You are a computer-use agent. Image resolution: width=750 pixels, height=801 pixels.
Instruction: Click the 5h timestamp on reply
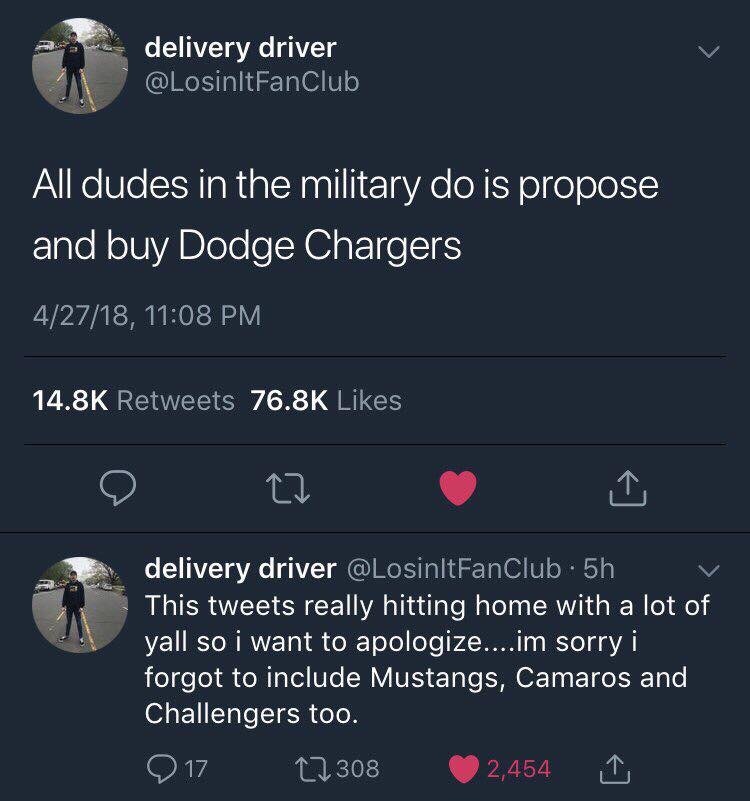click(599, 569)
